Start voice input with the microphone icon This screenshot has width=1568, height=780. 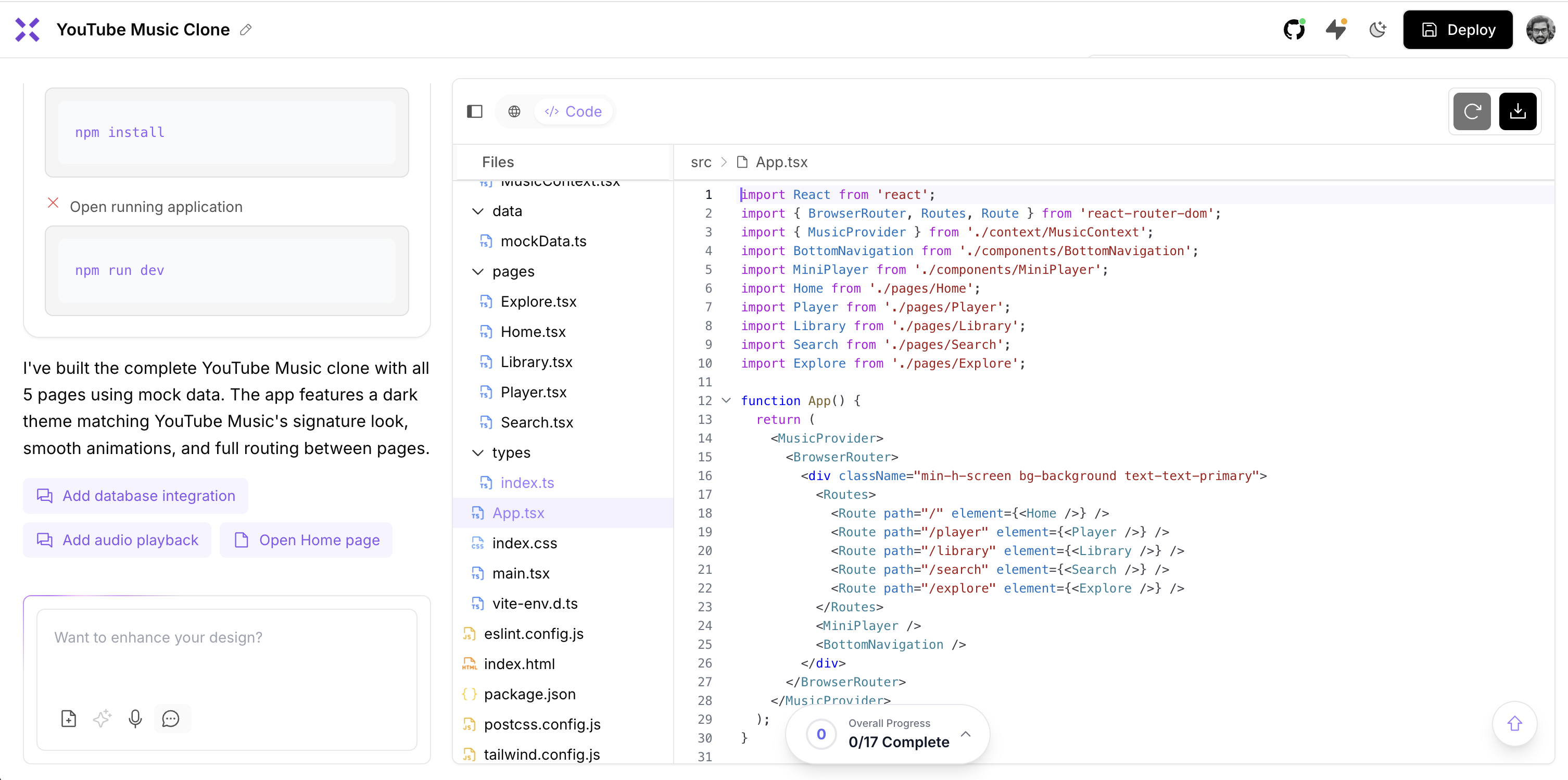pos(135,719)
